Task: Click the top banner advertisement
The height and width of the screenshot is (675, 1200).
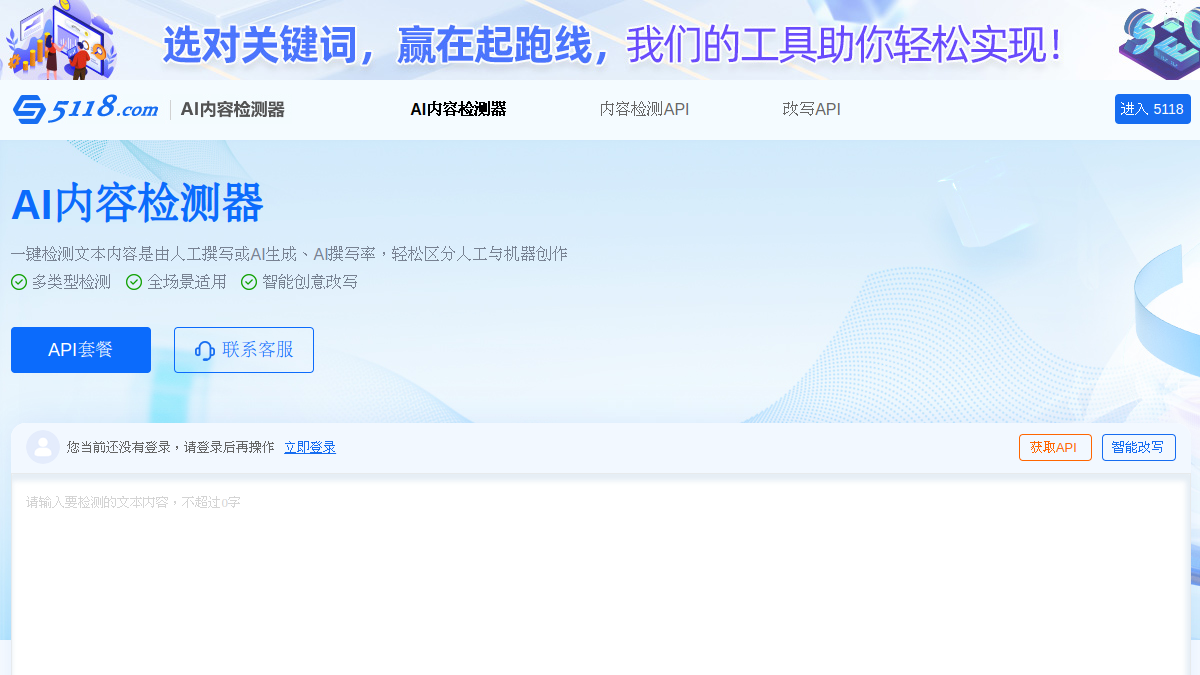Action: 600,40
